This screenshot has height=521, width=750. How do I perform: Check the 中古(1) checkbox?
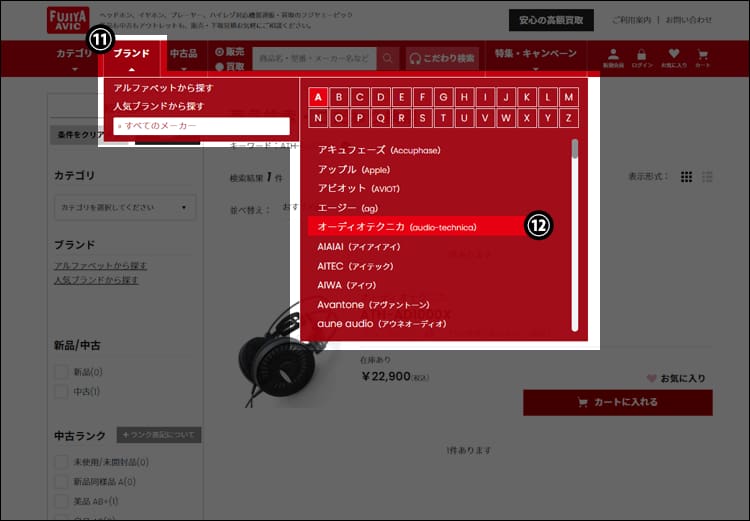61,392
